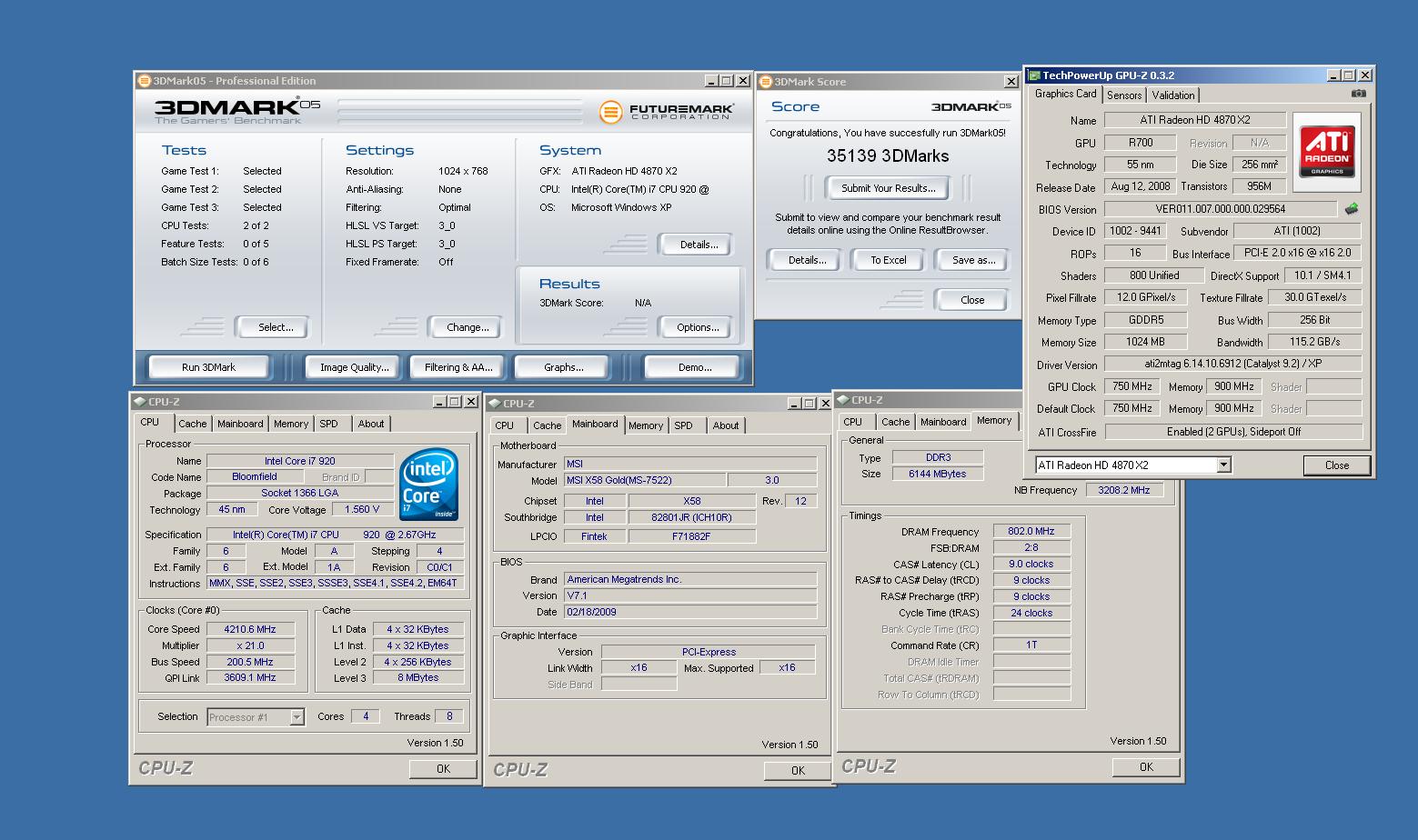Viewport: 1418px width, 840px height.
Task: Click OK in right CPU-Z window
Action: coord(1146,767)
